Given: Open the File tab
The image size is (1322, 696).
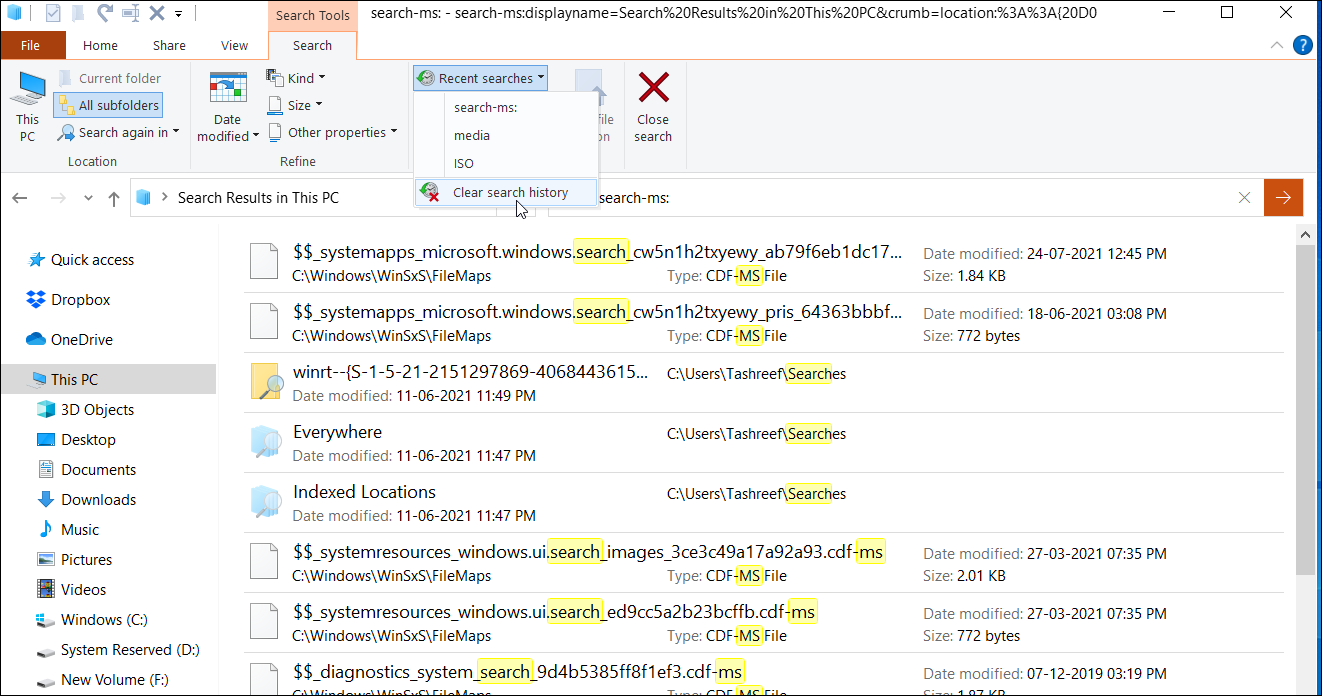Looking at the screenshot, I should tap(30, 45).
